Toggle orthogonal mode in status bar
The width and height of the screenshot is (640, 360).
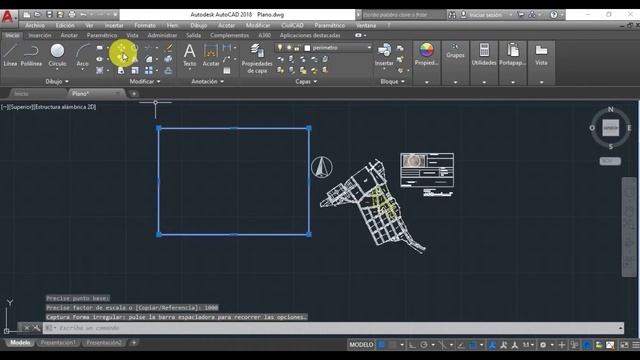click(412, 345)
